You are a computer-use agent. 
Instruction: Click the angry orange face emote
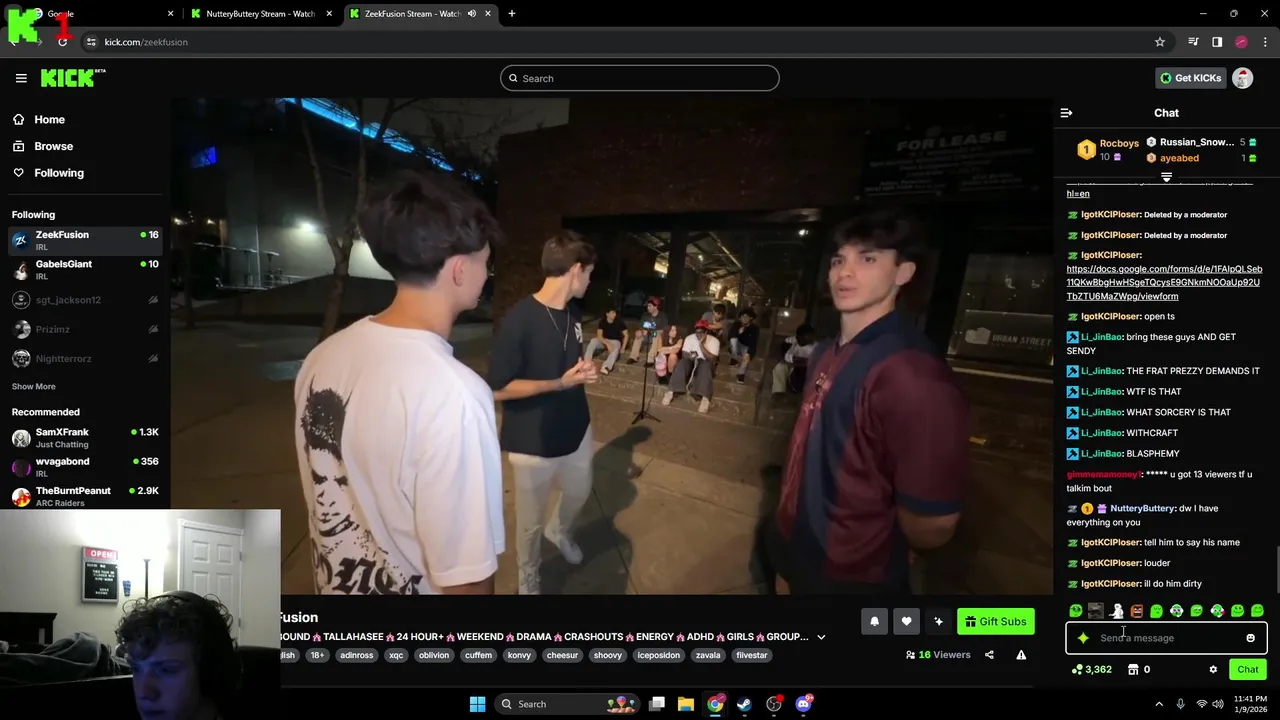1136,611
